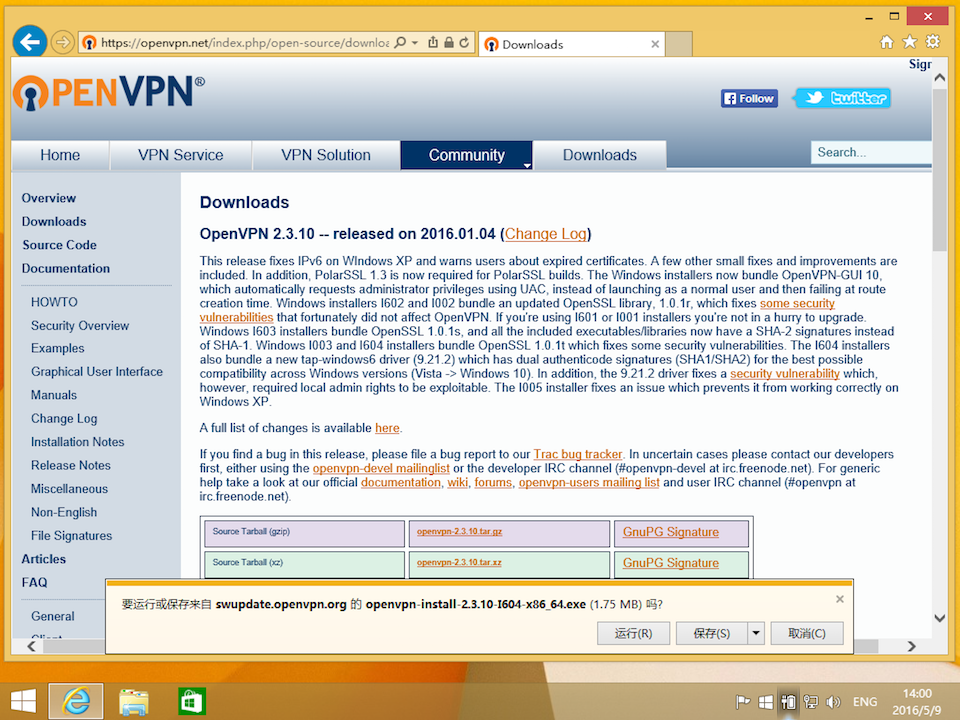Viewport: 960px width, 720px height.
Task: Click Internet Explorer taskbar icon
Action: [x=76, y=701]
